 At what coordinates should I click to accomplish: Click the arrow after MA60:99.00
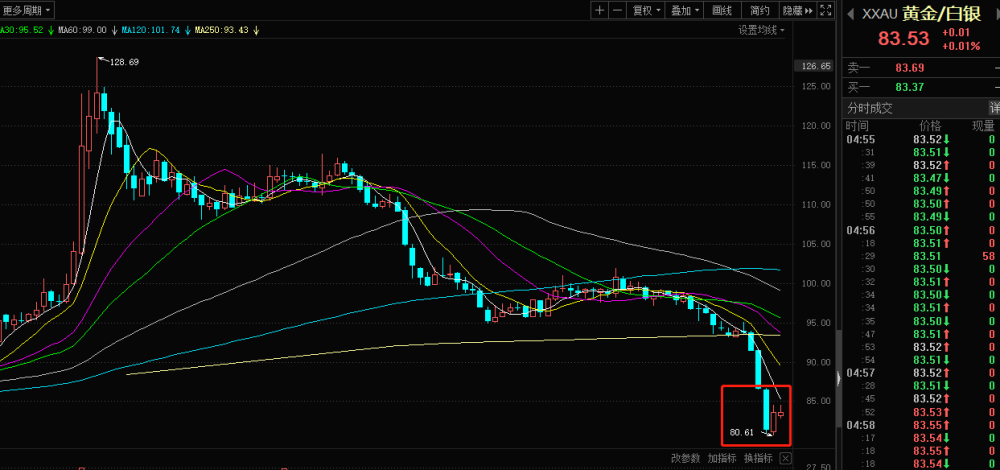[x=113, y=29]
